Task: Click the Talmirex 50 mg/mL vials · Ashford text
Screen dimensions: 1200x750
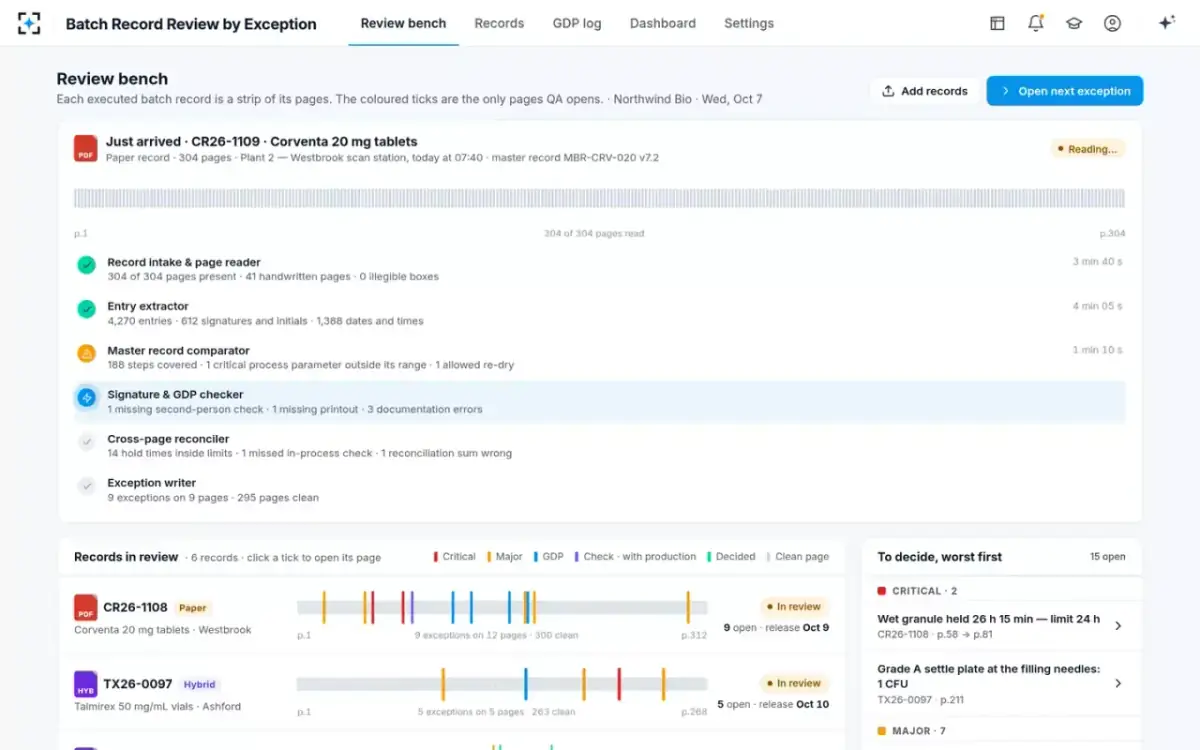Action: [x=157, y=706]
